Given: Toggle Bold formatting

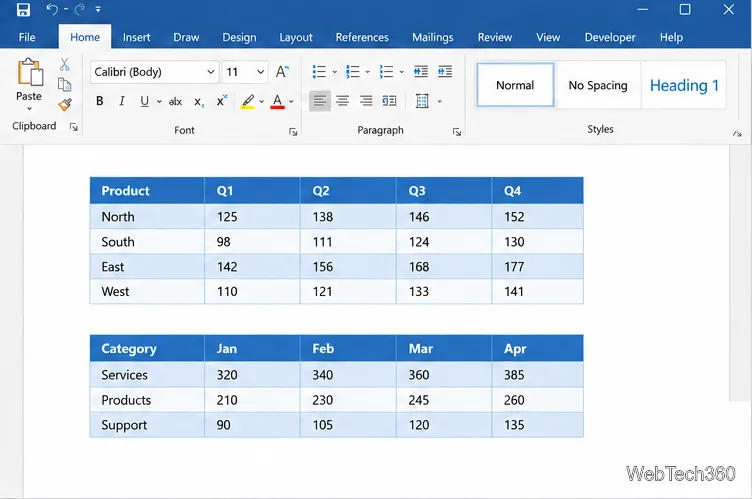Looking at the screenshot, I should point(99,101).
